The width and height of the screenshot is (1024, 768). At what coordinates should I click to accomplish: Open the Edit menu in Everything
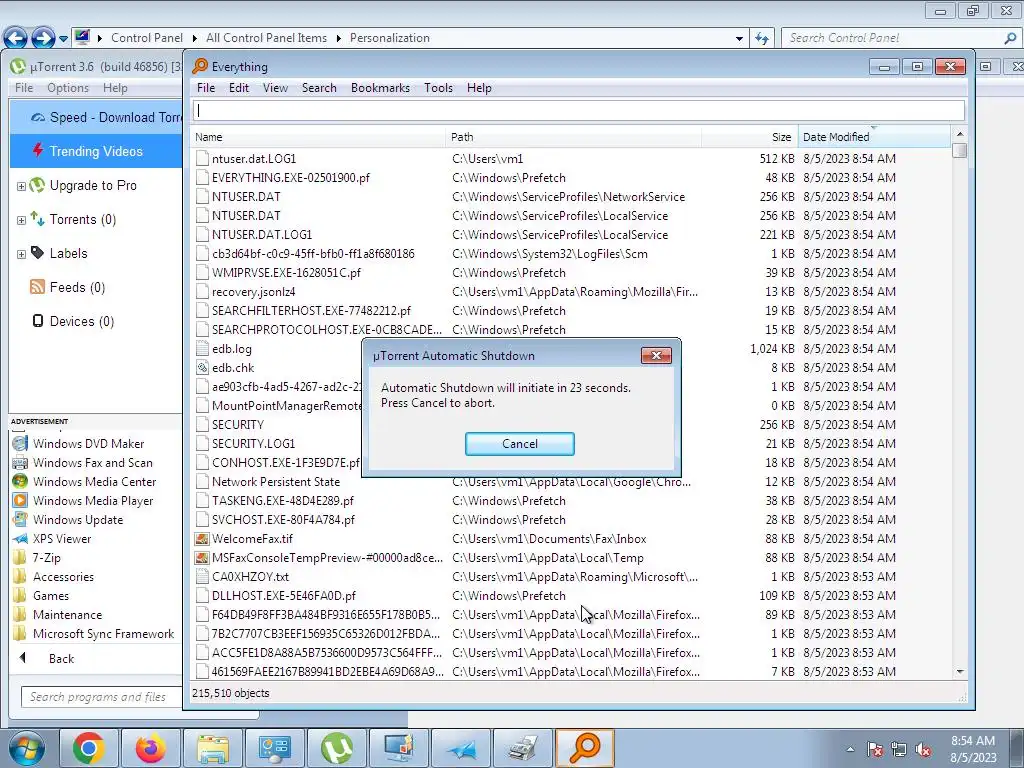click(x=238, y=88)
